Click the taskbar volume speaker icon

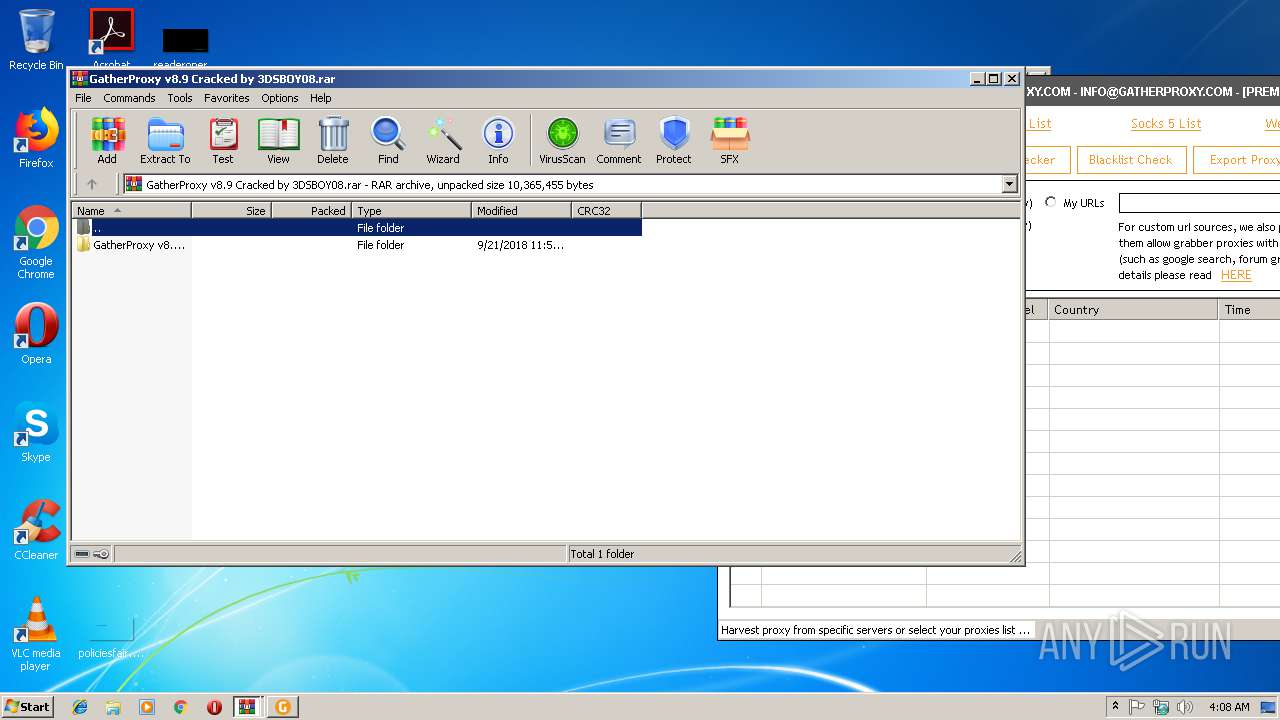click(x=1185, y=707)
